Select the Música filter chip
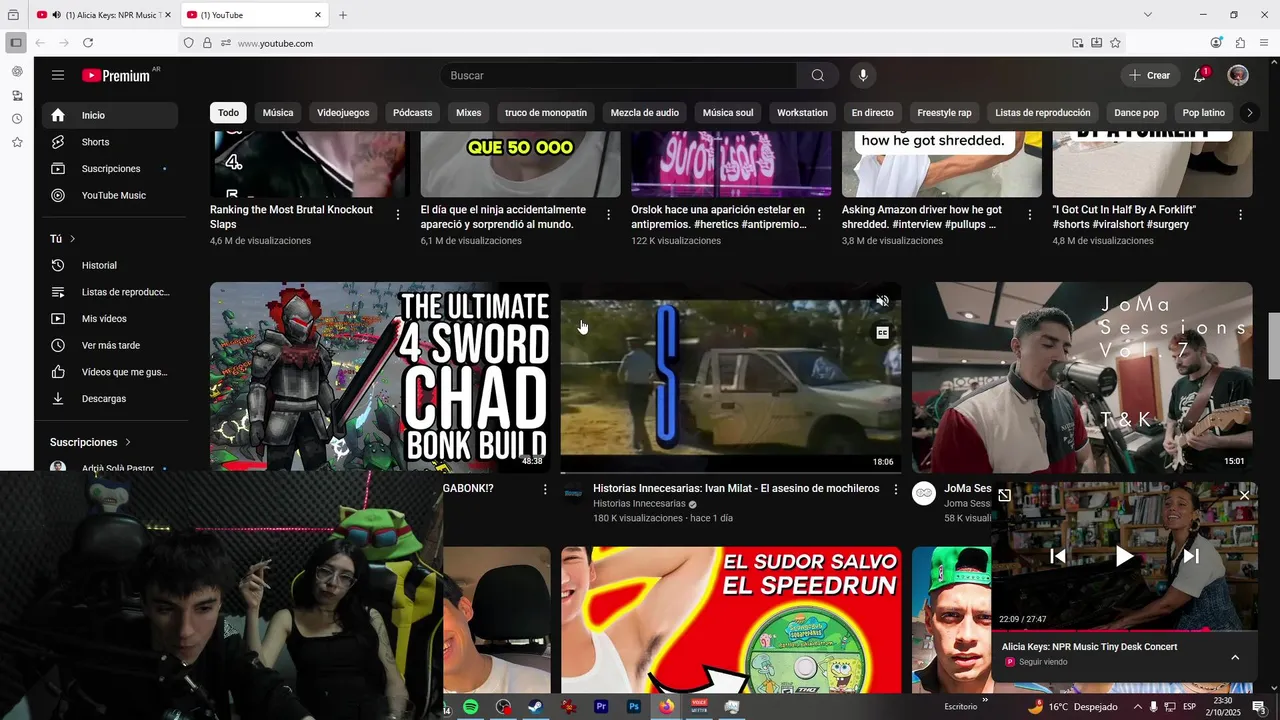1280x720 pixels. [x=278, y=113]
